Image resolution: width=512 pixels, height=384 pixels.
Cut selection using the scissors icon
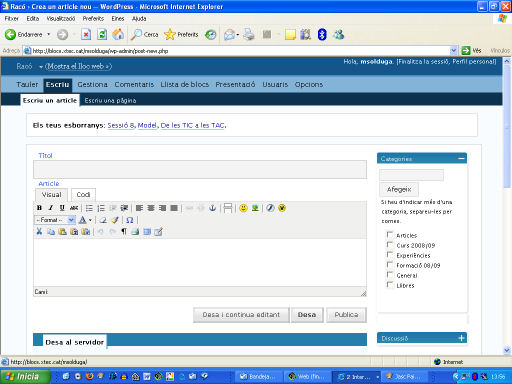pyautogui.click(x=39, y=232)
